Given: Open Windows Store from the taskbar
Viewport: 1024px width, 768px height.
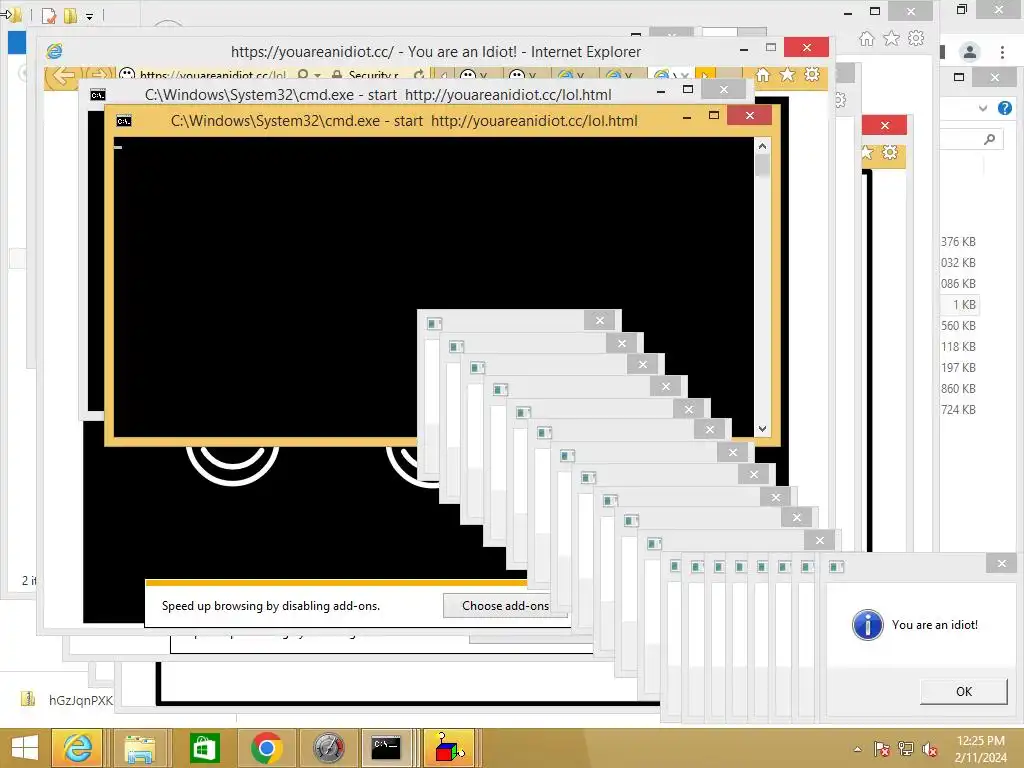Looking at the screenshot, I should pyautogui.click(x=204, y=748).
